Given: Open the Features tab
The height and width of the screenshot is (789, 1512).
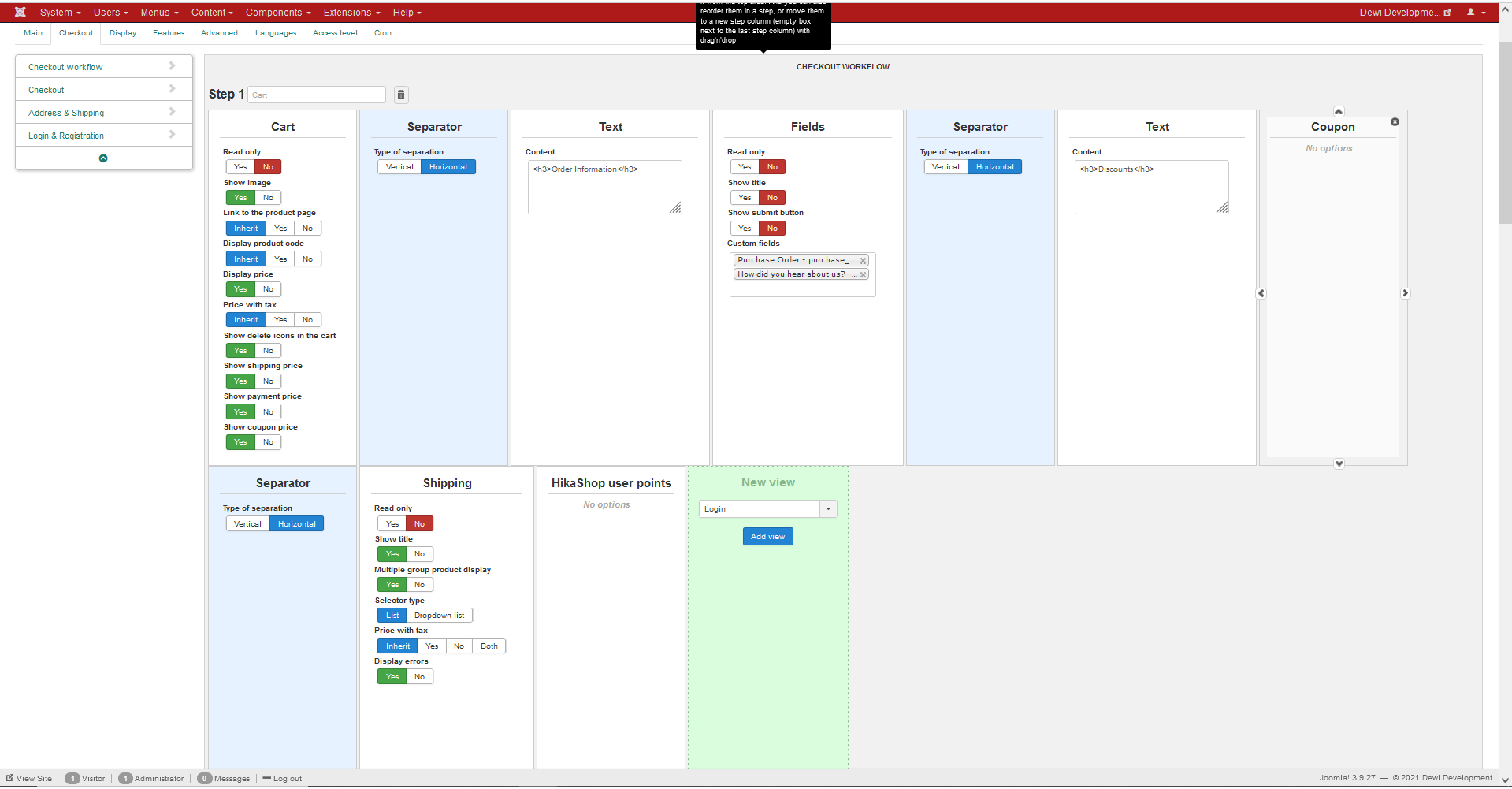Looking at the screenshot, I should click(169, 33).
